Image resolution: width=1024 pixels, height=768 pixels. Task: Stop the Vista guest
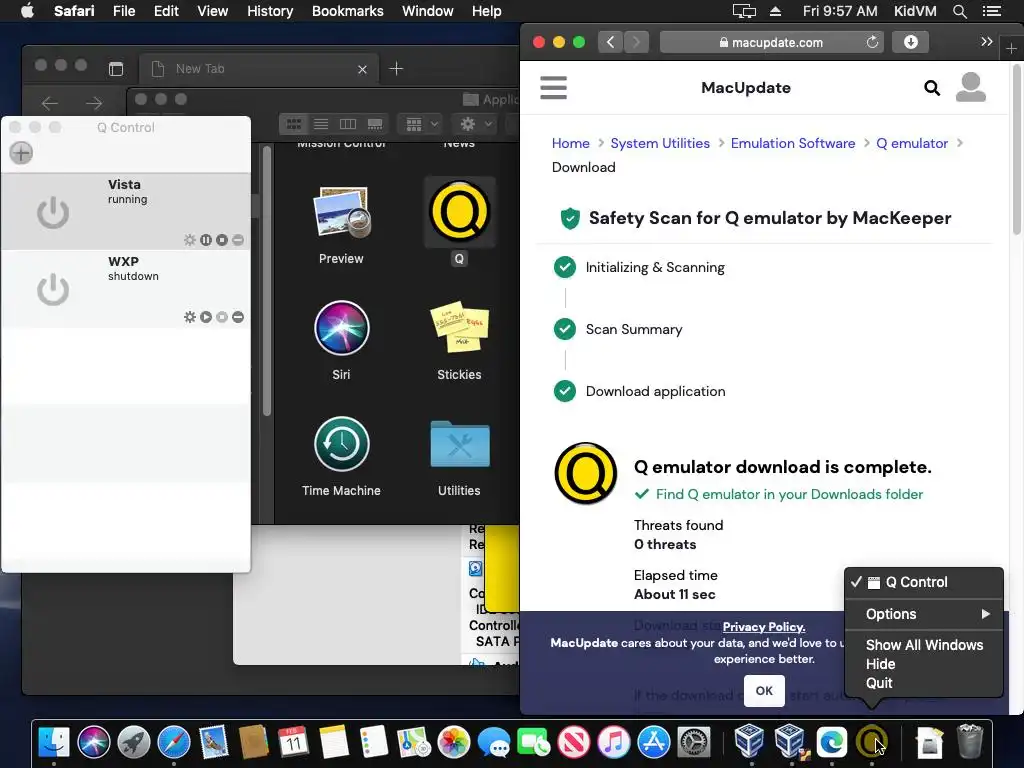coord(222,240)
